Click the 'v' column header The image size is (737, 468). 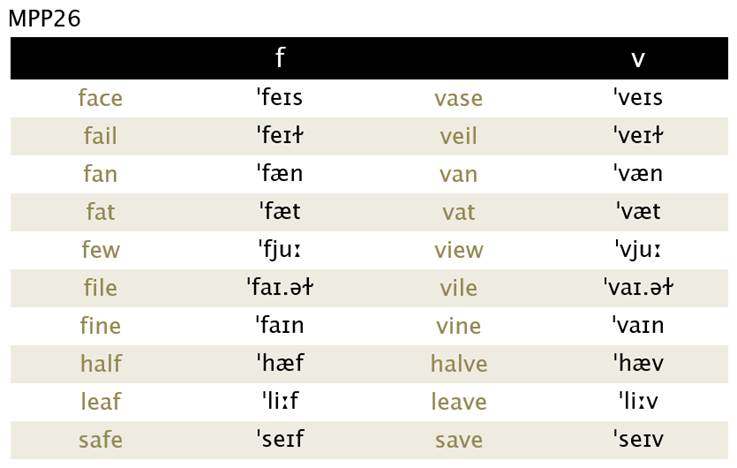click(638, 59)
